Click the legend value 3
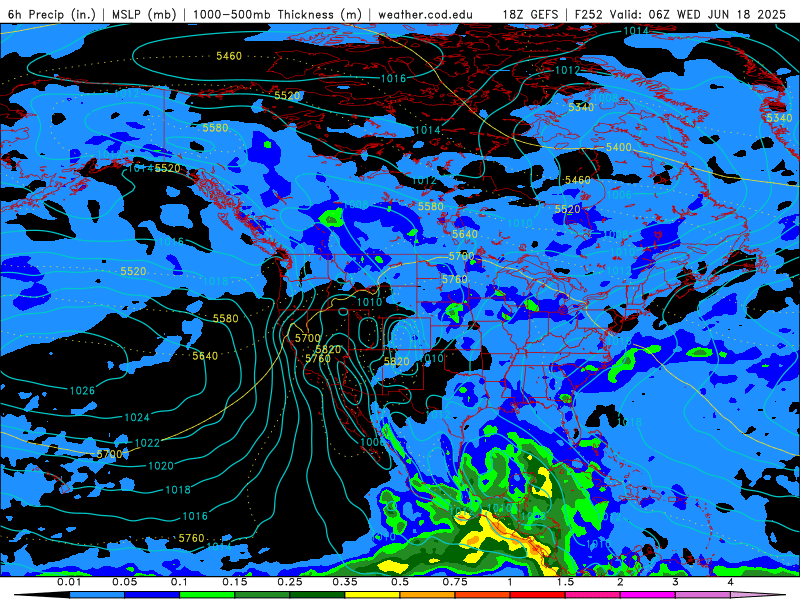This screenshot has height=600, width=800. click(x=676, y=582)
